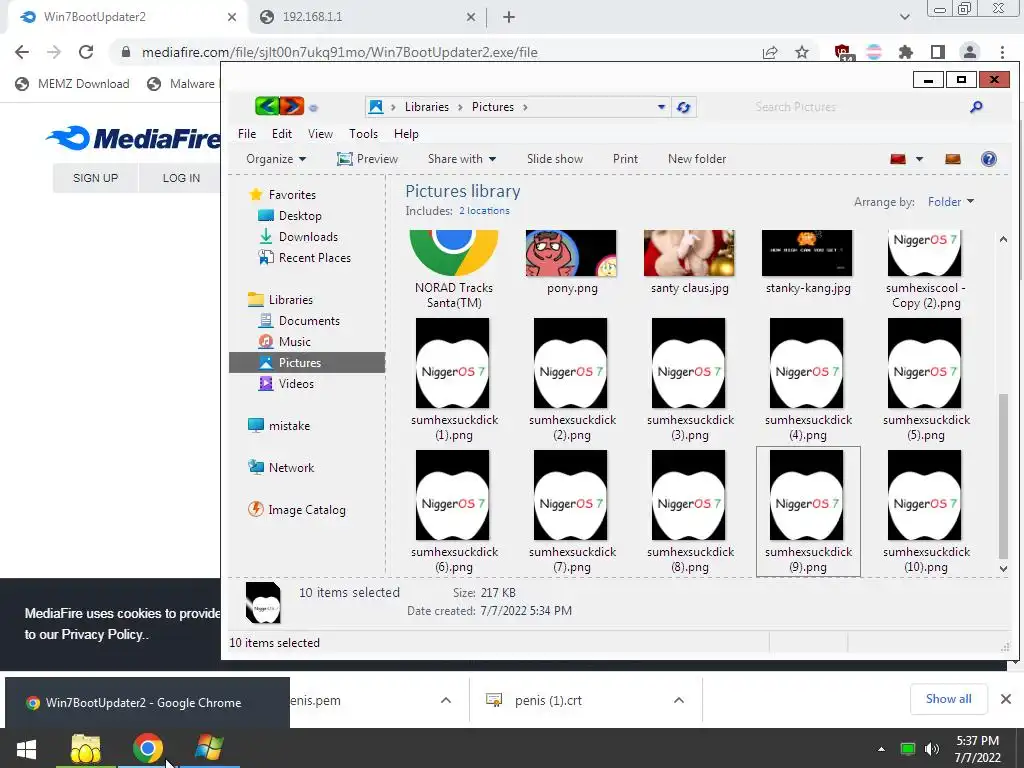Image resolution: width=1024 pixels, height=768 pixels.
Task: Bookmark this page with the star
Action: [x=802, y=52]
